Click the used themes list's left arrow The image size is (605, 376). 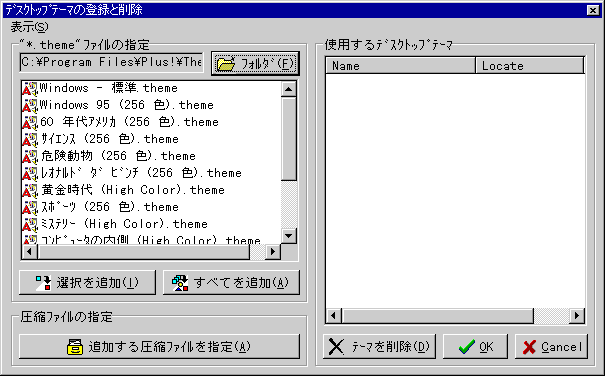point(334,316)
